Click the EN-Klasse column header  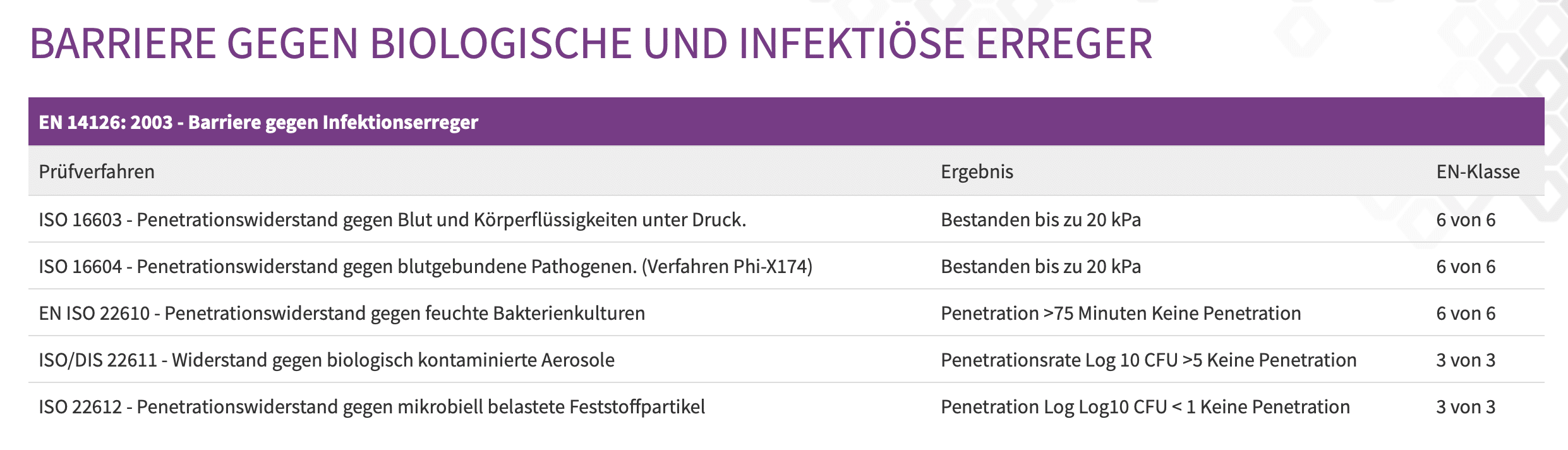point(1478,172)
